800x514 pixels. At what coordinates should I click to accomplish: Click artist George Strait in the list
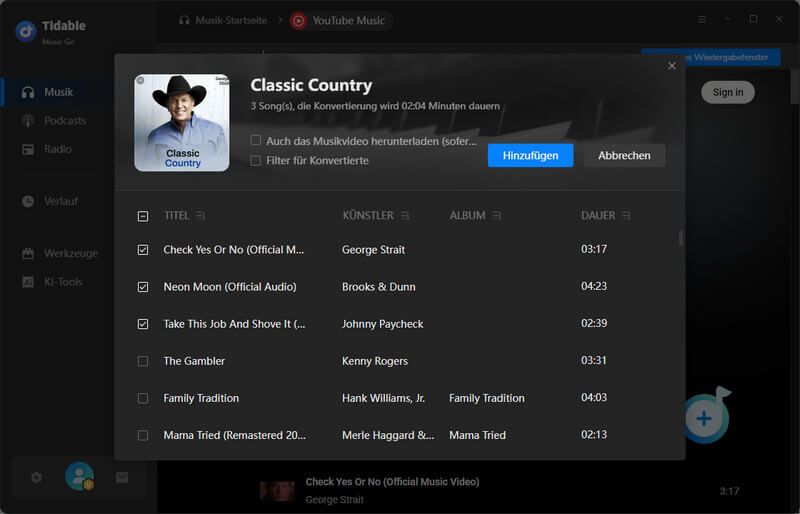(x=373, y=250)
